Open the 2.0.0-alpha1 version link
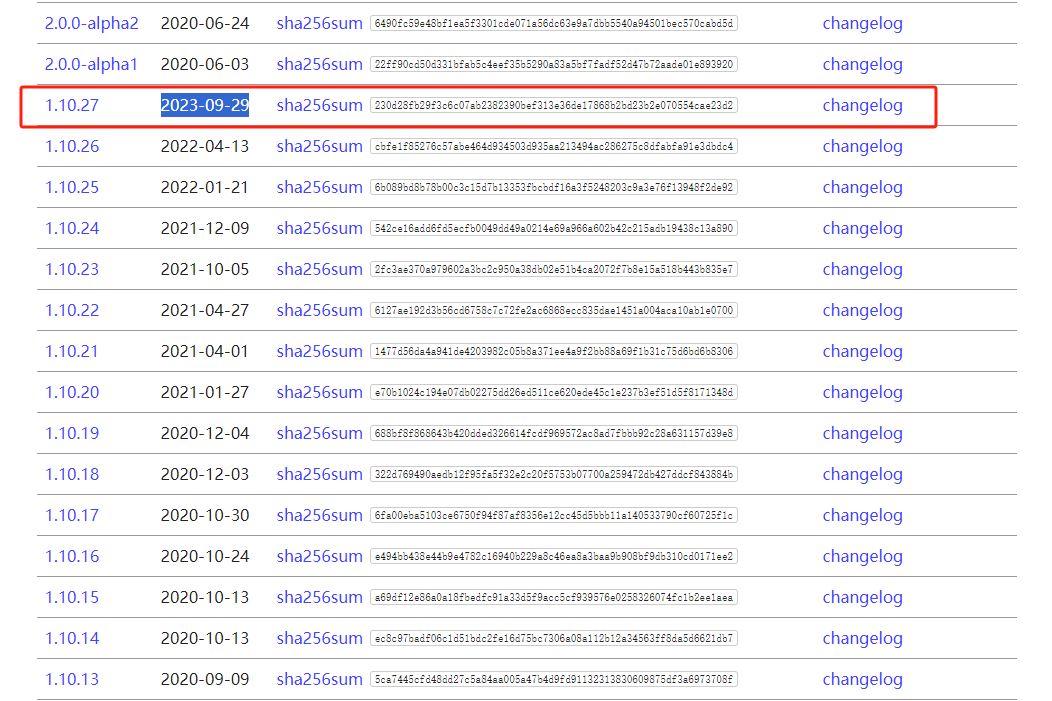Viewport: 1052px width, 701px height. point(91,64)
